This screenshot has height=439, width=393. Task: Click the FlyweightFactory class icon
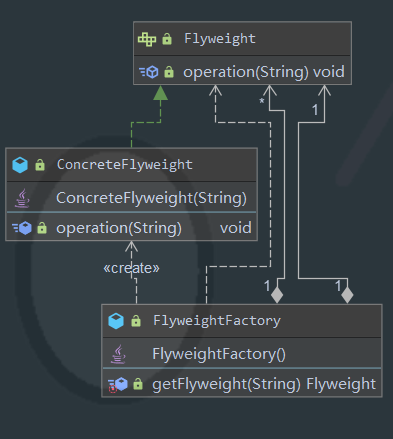(116, 321)
